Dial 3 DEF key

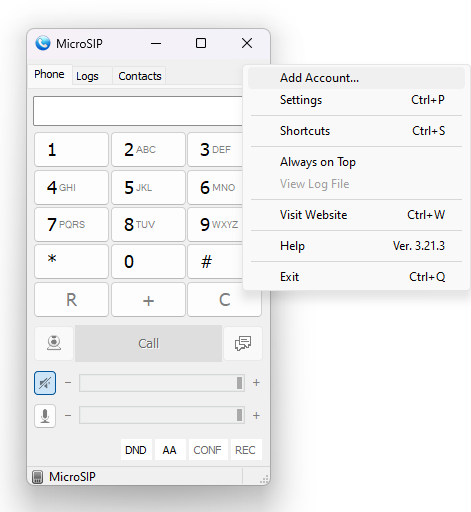coord(215,150)
